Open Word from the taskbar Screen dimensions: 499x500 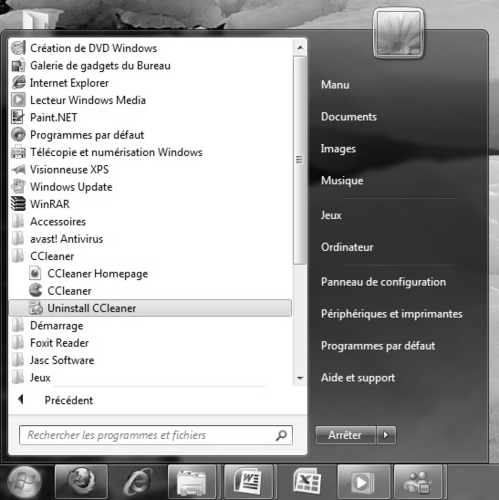[249, 482]
